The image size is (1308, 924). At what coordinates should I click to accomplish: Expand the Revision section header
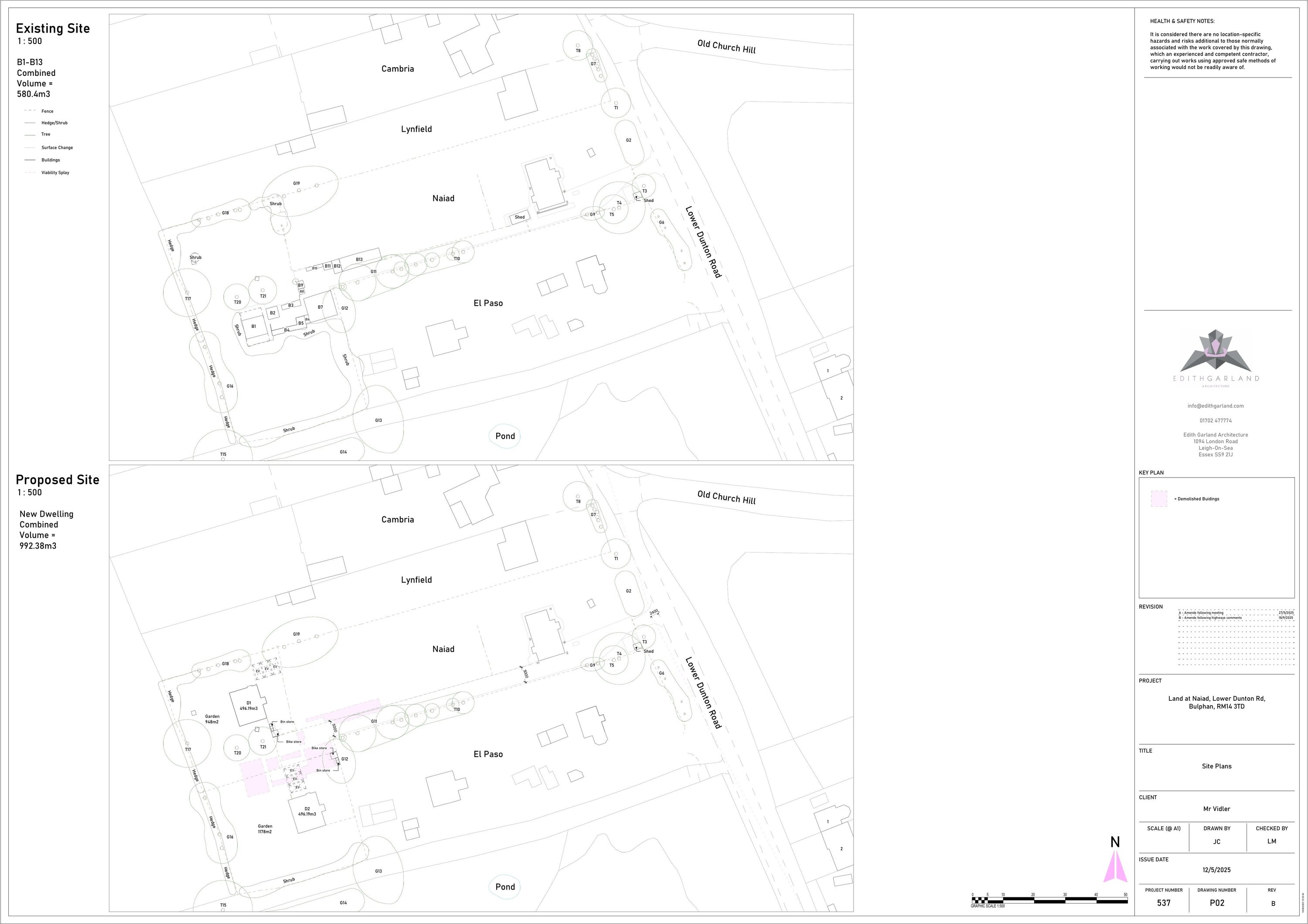point(1152,607)
